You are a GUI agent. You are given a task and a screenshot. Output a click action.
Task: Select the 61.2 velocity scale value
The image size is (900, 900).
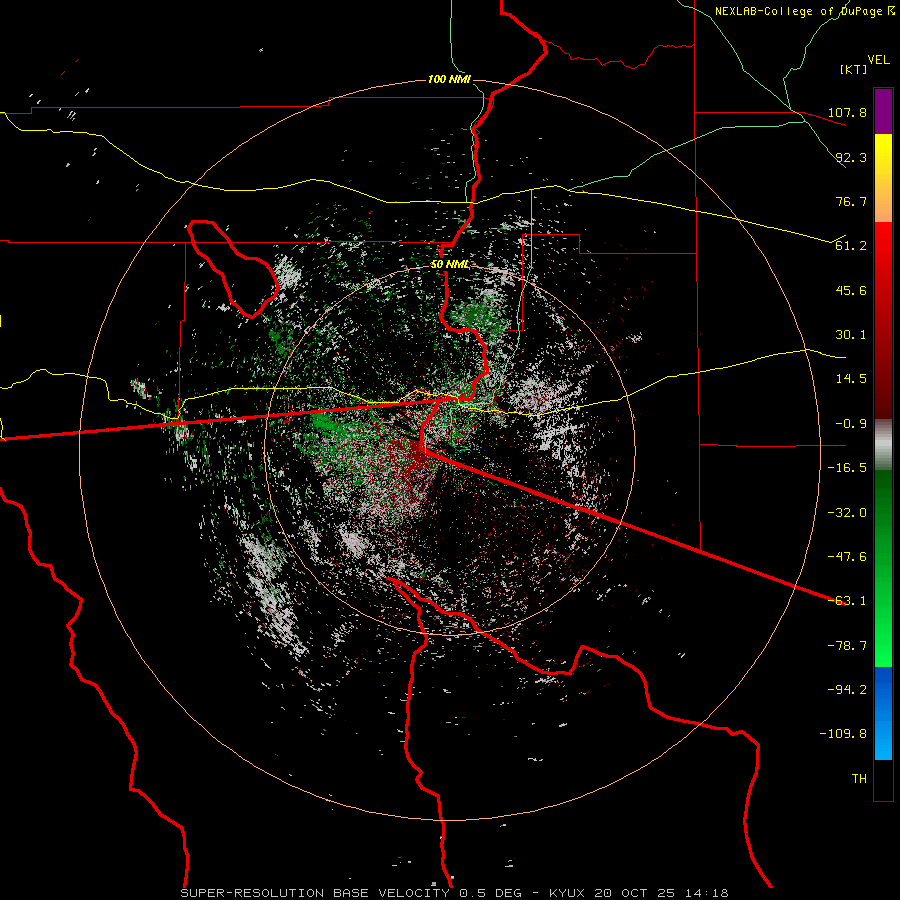(x=851, y=246)
